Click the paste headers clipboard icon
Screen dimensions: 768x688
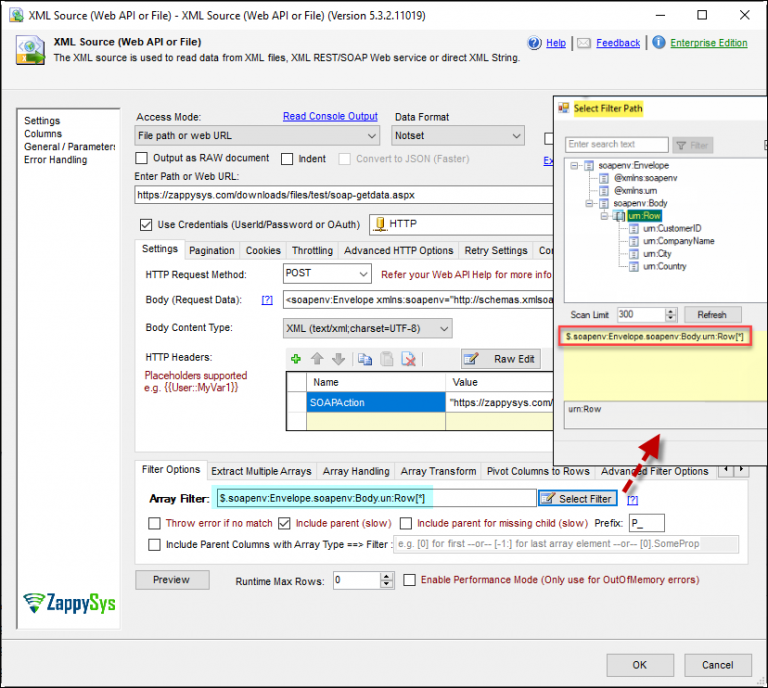(386, 359)
